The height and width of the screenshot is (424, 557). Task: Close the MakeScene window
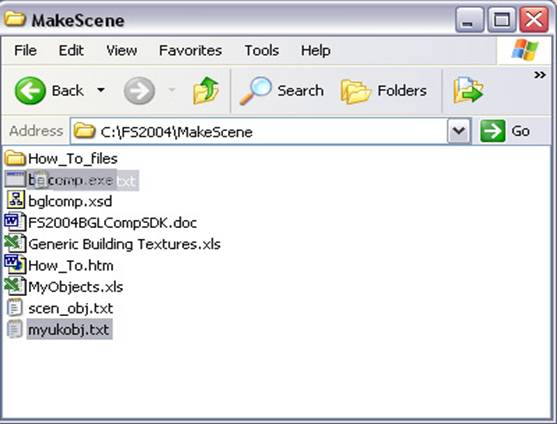point(534,20)
